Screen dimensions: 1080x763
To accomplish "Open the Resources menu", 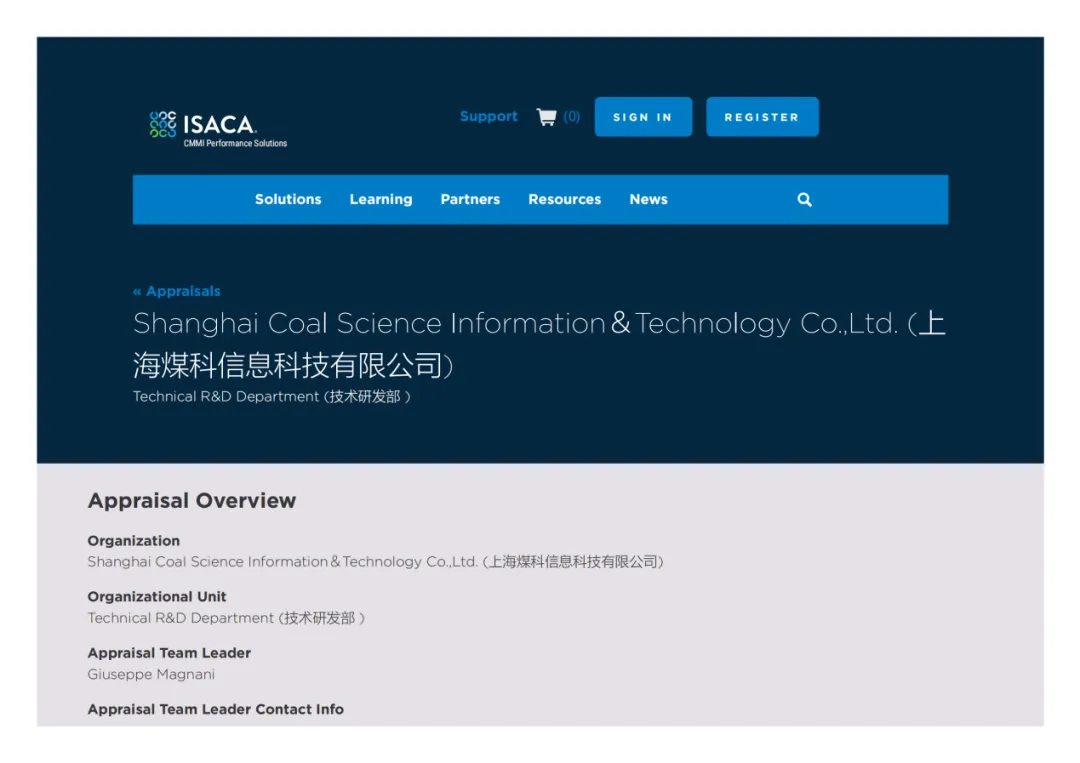I will 564,200.
